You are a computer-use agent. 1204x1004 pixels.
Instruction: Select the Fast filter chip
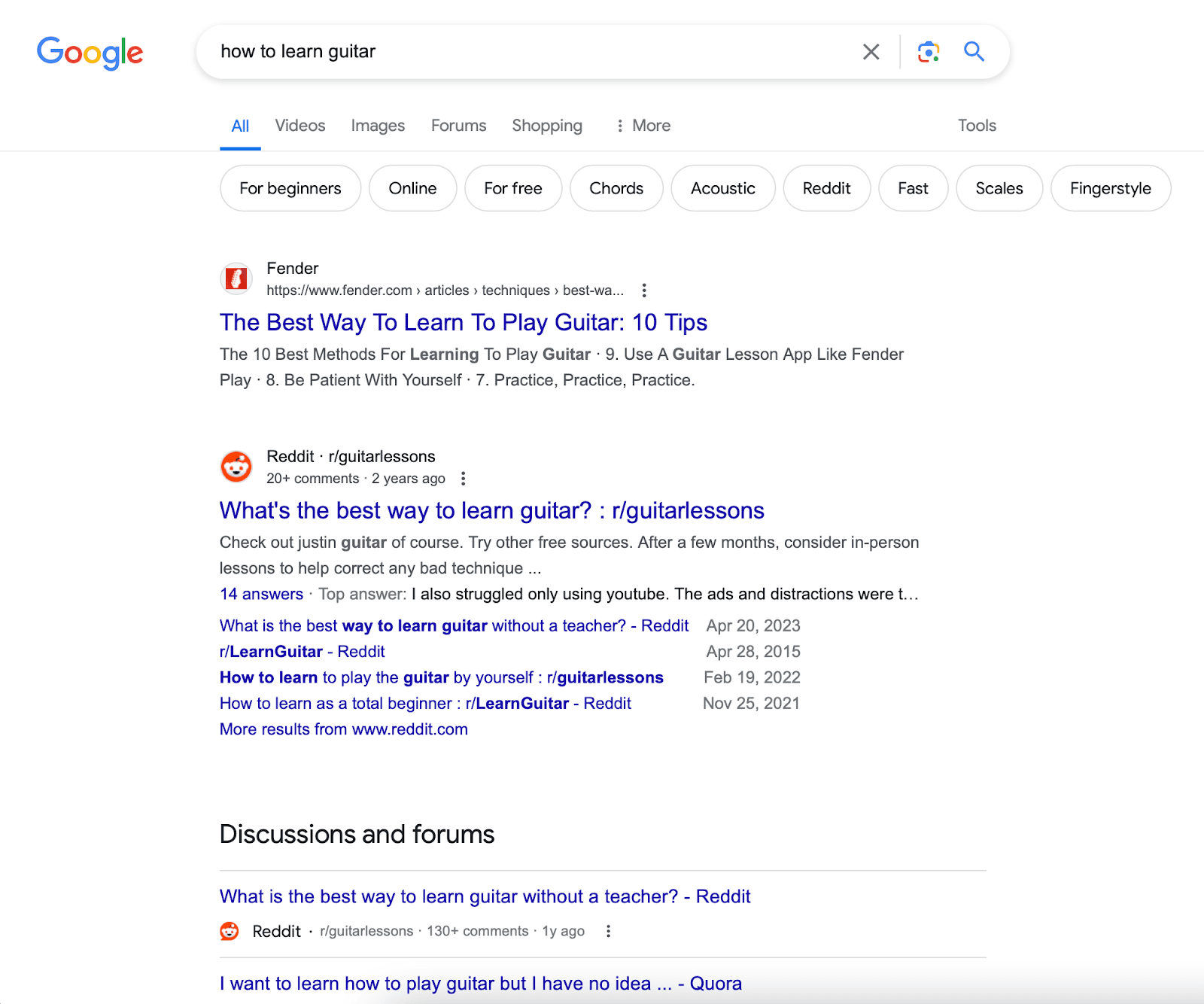tap(914, 188)
